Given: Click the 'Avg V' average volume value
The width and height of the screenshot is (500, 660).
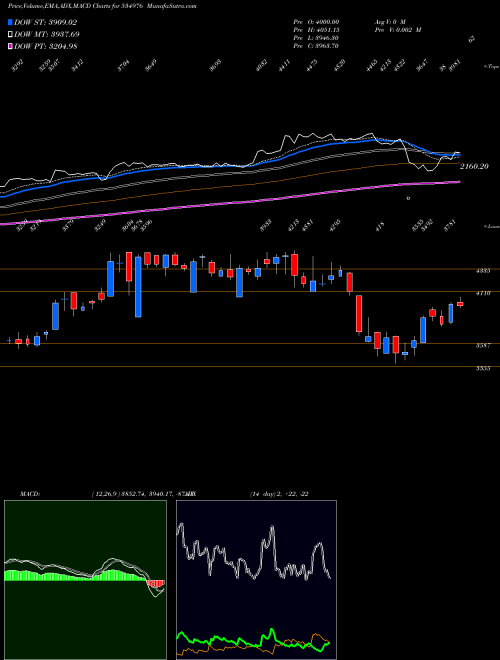Looking at the screenshot, I should 390,21.
